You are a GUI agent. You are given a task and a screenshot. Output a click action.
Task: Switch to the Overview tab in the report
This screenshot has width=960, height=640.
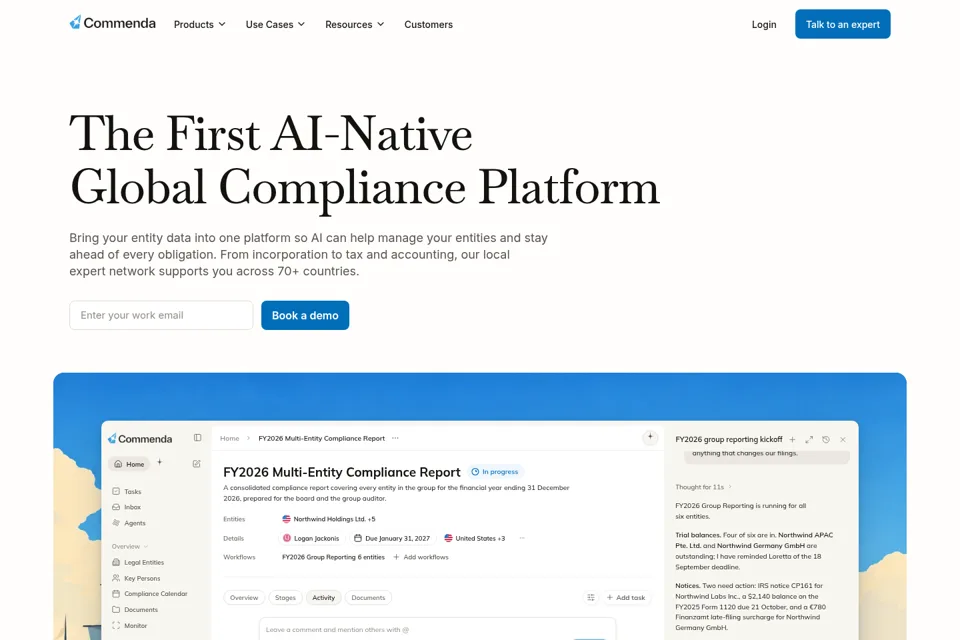click(244, 598)
